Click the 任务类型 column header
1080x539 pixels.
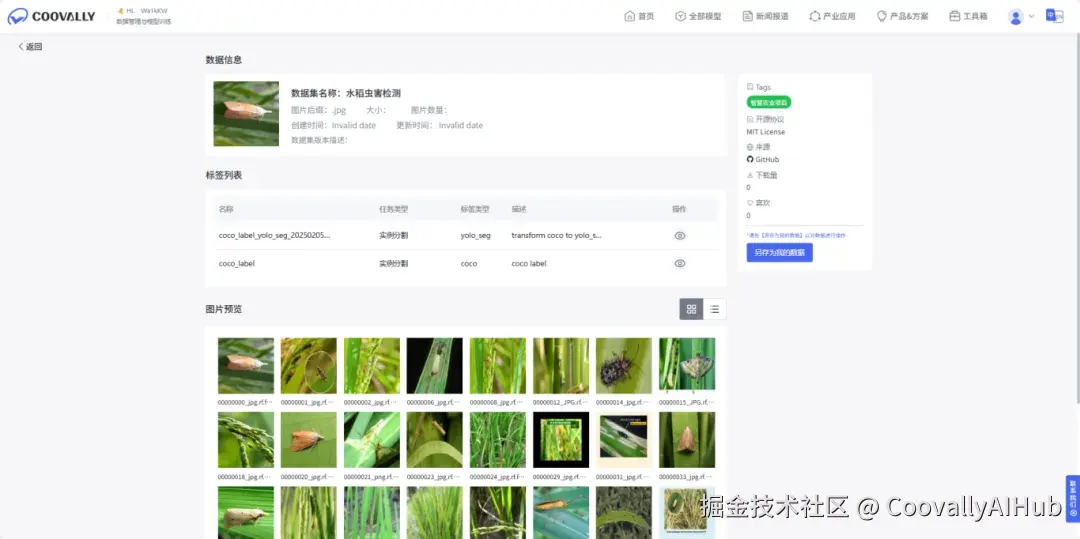[393, 209]
